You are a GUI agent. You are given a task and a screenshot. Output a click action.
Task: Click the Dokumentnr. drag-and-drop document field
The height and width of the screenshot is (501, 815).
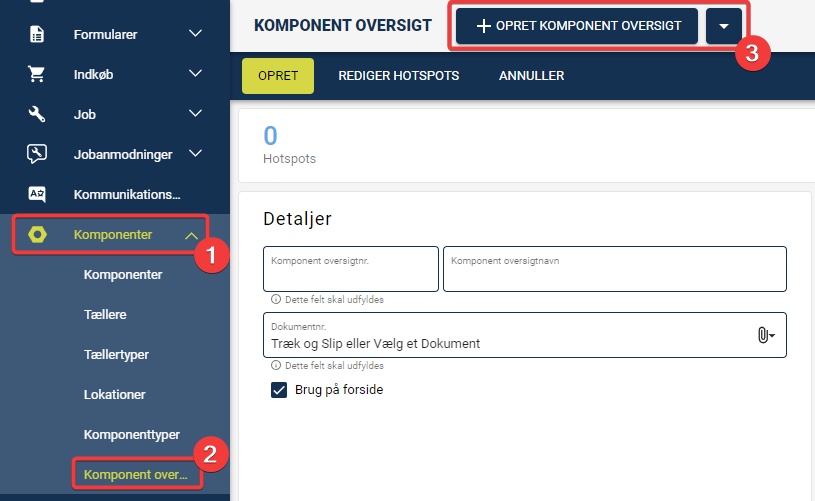(525, 335)
